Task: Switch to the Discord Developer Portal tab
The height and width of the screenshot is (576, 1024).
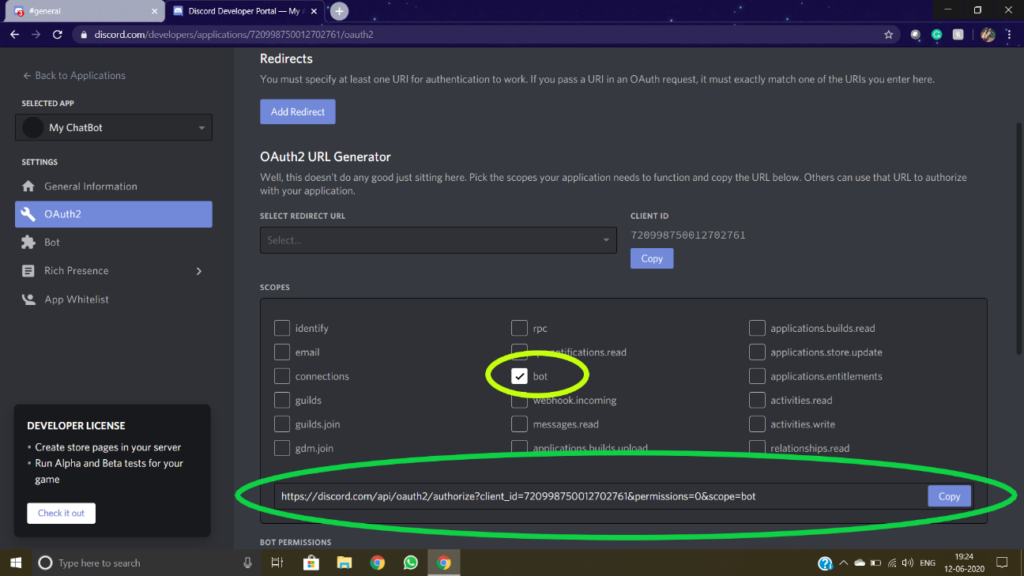Action: (x=243, y=11)
